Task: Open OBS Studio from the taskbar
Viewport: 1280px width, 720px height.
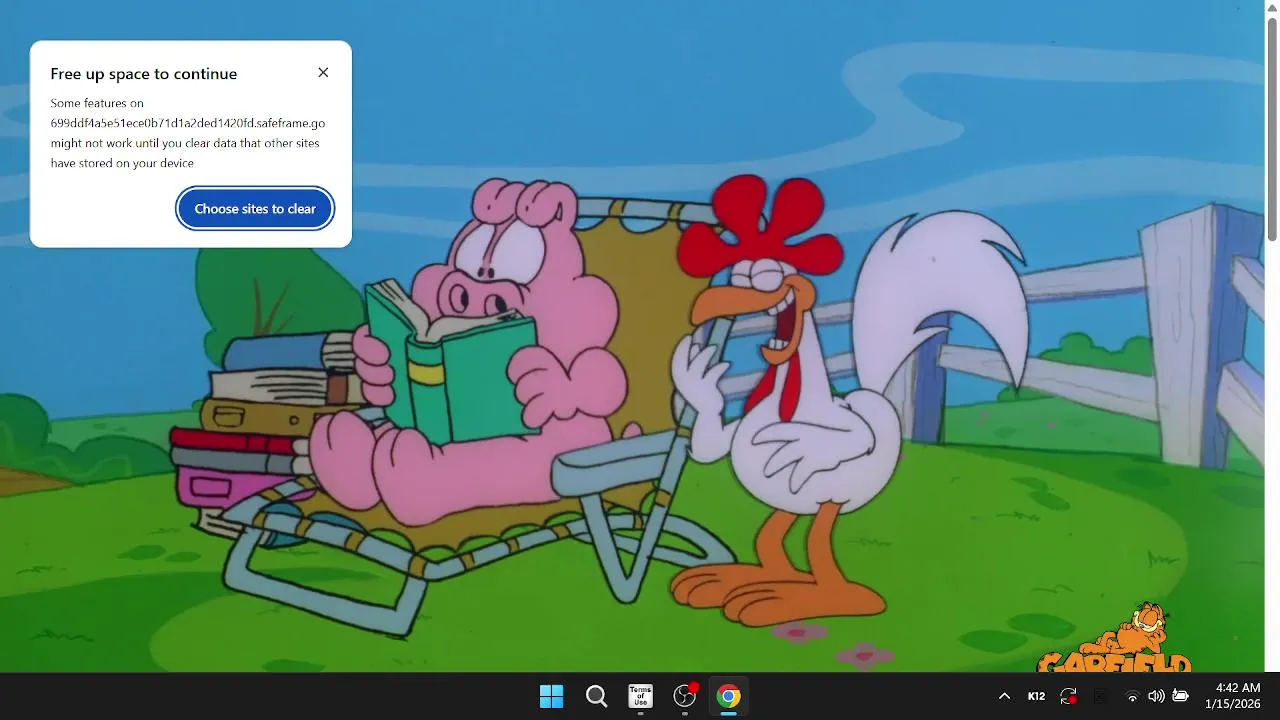Action: click(685, 696)
